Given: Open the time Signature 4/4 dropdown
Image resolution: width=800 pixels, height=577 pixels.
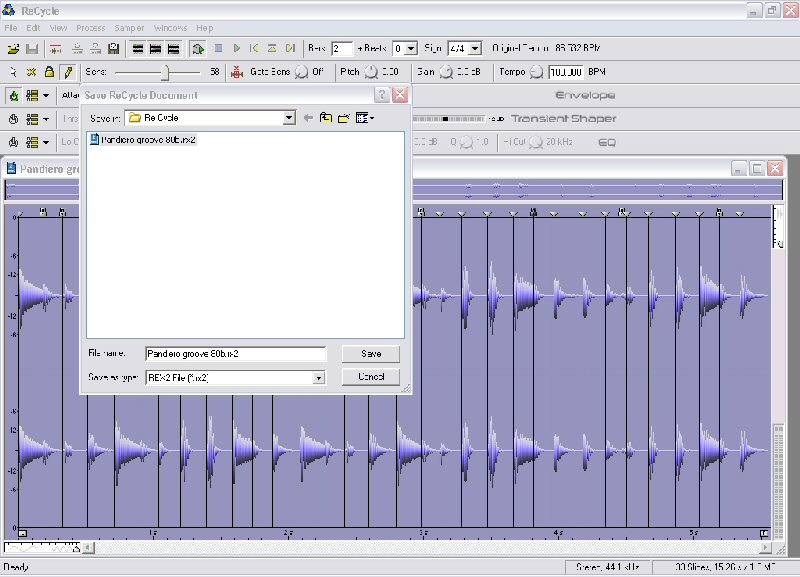Looking at the screenshot, I should [x=475, y=48].
